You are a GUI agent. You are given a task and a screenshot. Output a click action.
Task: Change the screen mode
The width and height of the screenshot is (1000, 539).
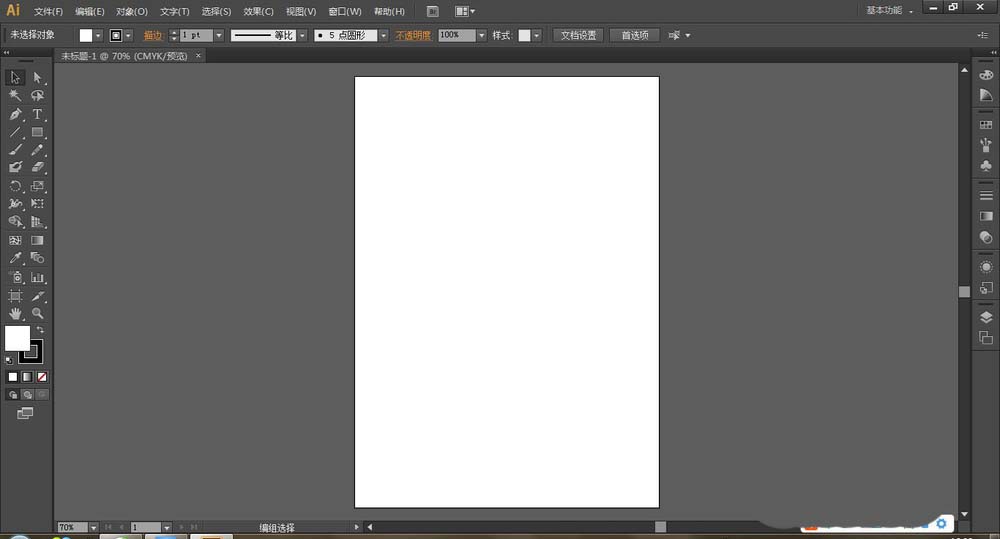25,413
